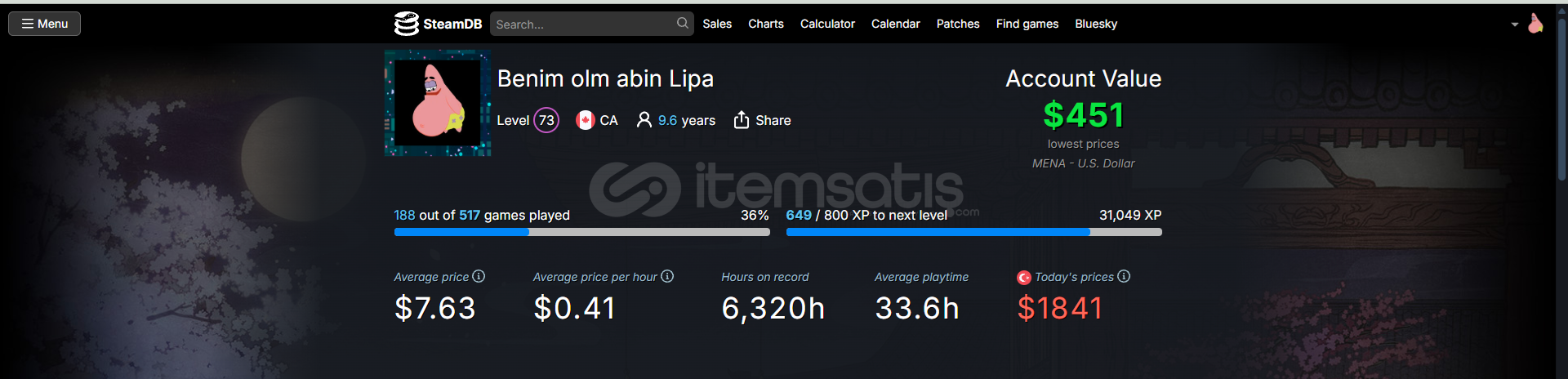Click the Average price per hour info icon
The width and height of the screenshot is (1568, 379).
pyautogui.click(x=667, y=276)
